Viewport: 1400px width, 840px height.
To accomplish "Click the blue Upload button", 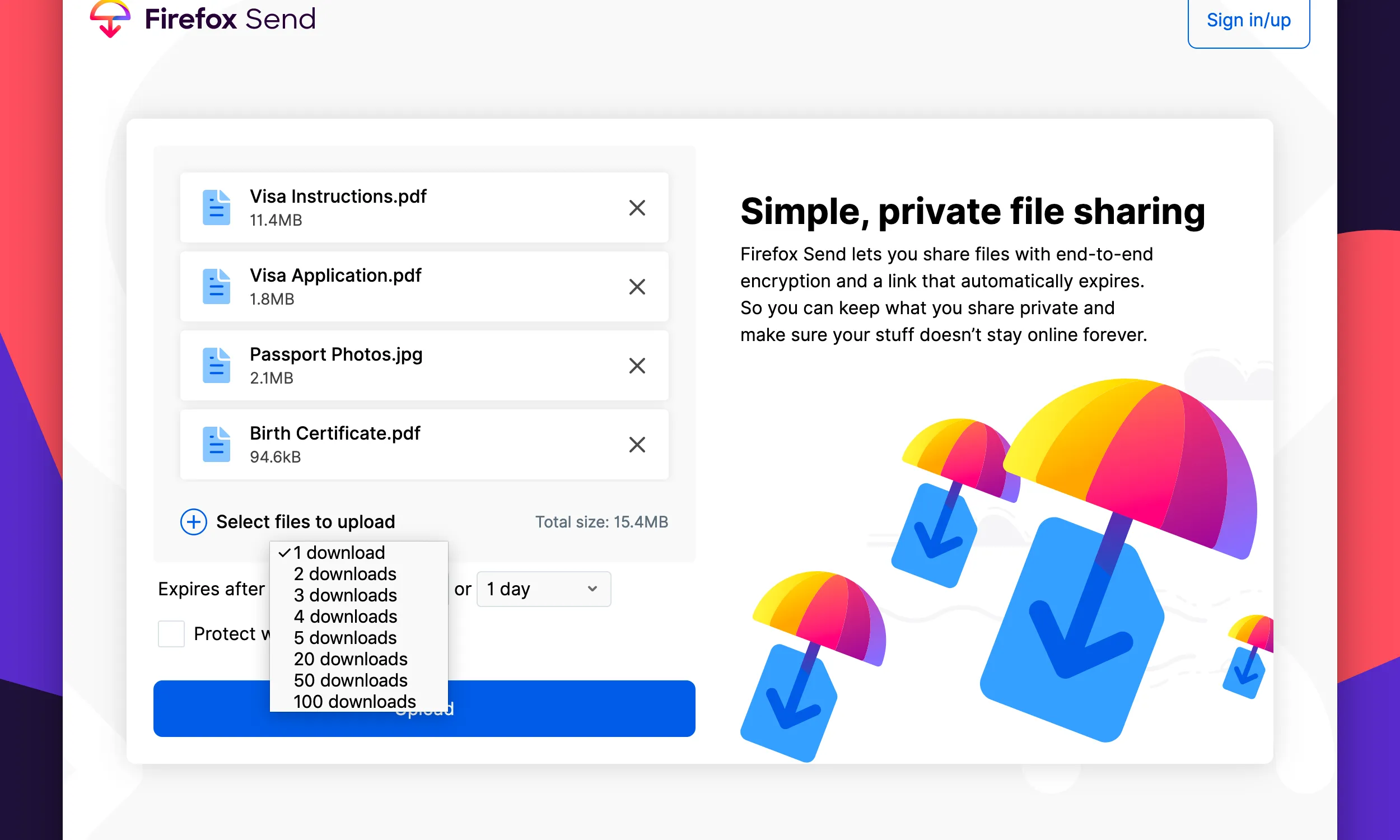I will 424,708.
